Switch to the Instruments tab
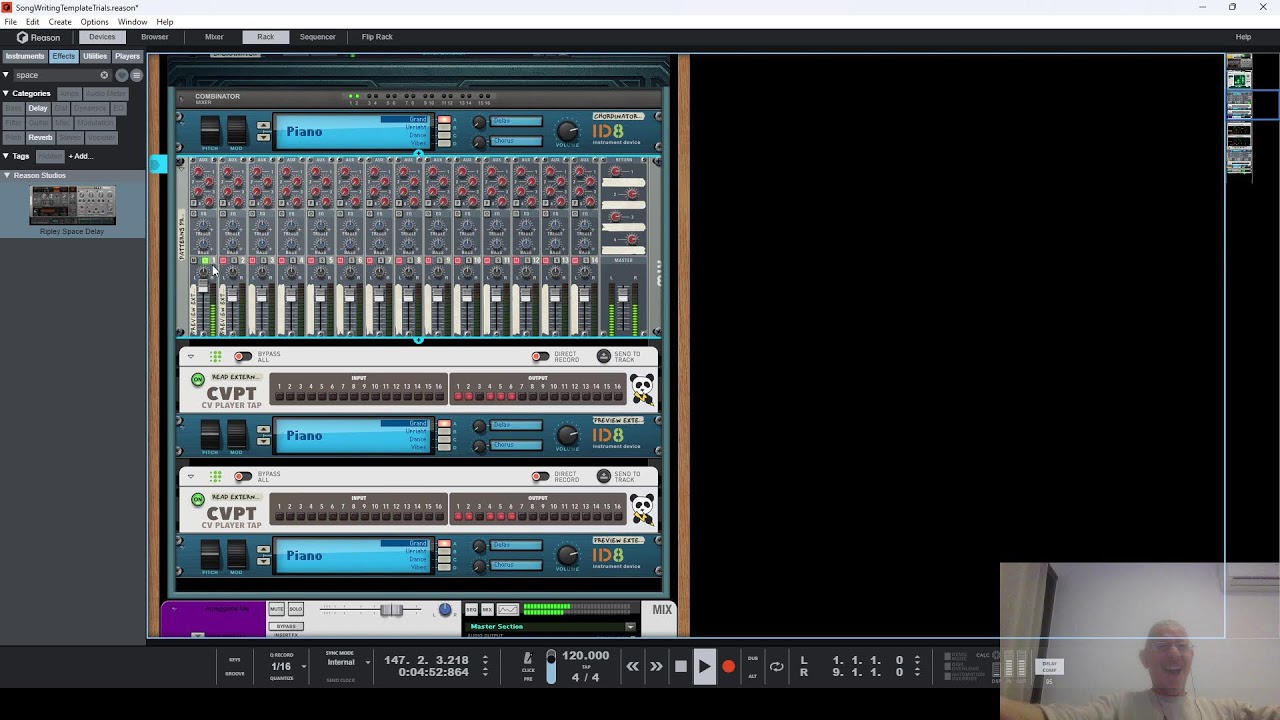This screenshot has height=720, width=1280. pos(25,56)
